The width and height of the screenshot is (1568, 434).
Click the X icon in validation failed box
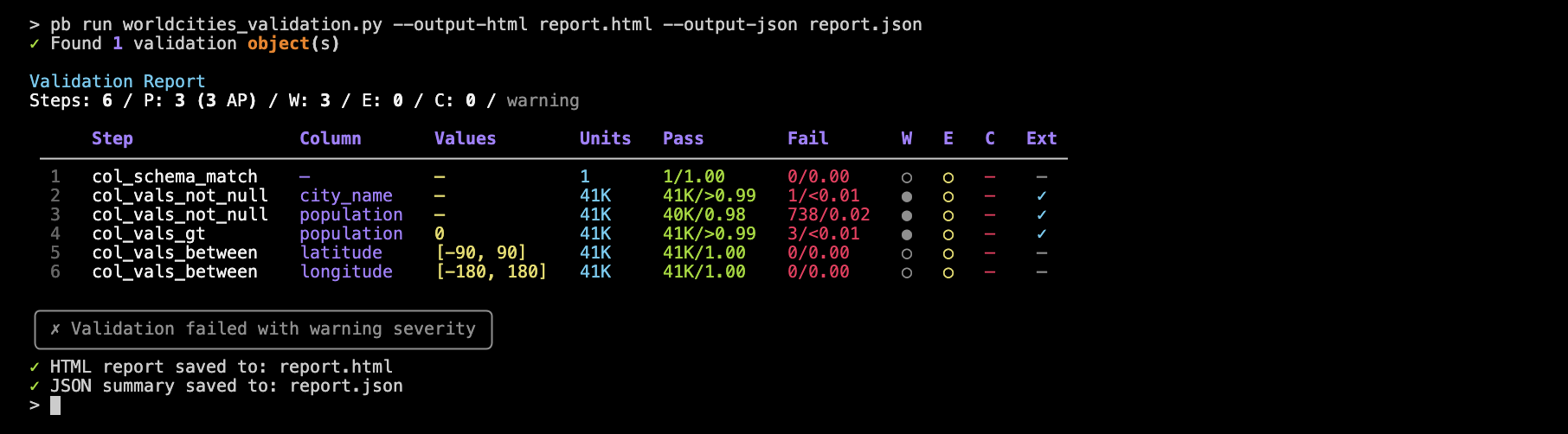[x=55, y=329]
